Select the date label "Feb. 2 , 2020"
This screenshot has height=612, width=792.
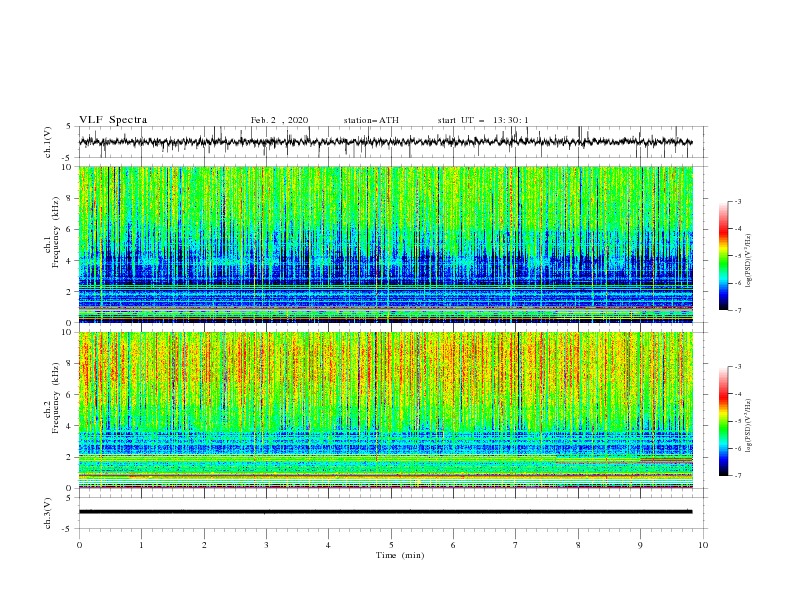pos(279,120)
